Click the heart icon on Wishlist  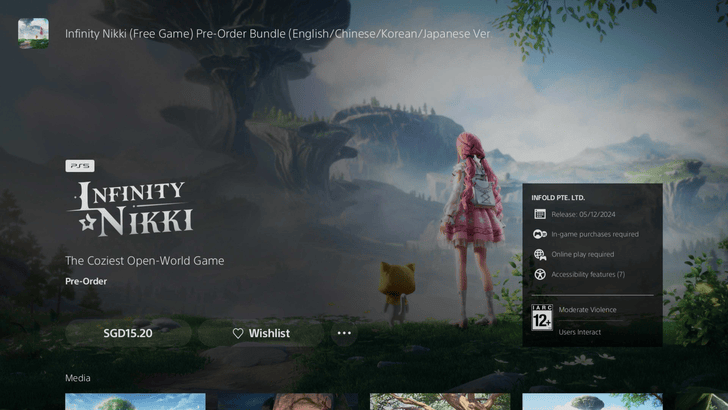pos(238,333)
